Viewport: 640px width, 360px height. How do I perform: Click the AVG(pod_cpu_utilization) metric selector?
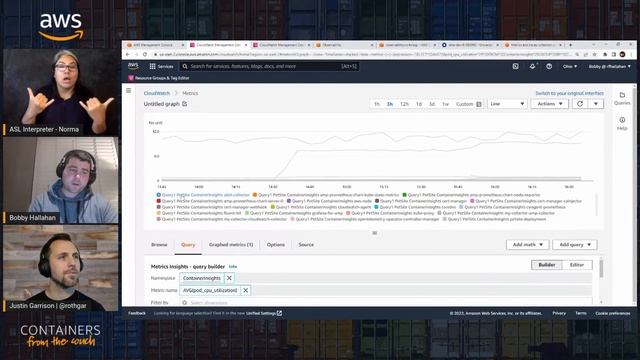[x=210, y=290]
